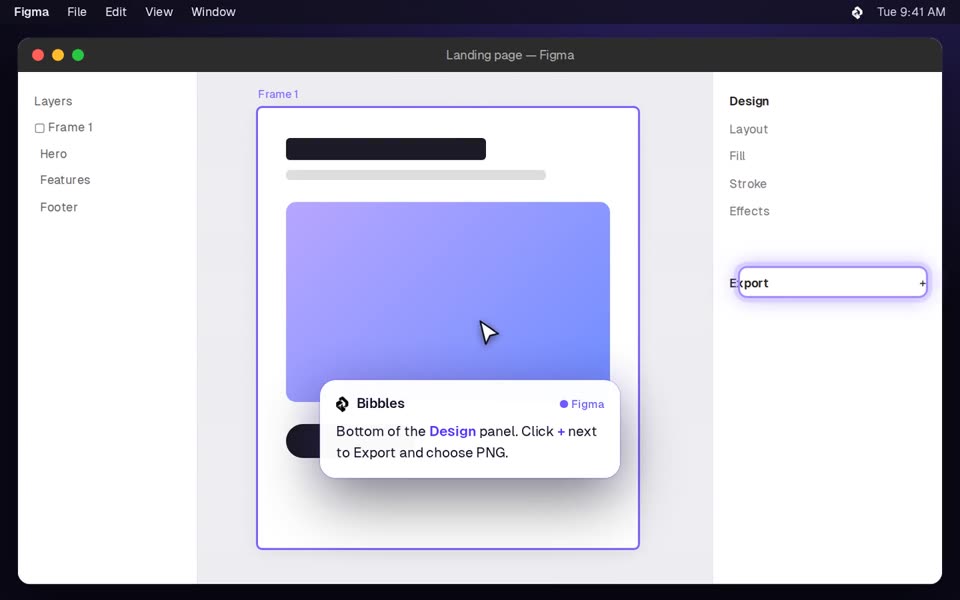Open the Edit menu

[x=116, y=12]
